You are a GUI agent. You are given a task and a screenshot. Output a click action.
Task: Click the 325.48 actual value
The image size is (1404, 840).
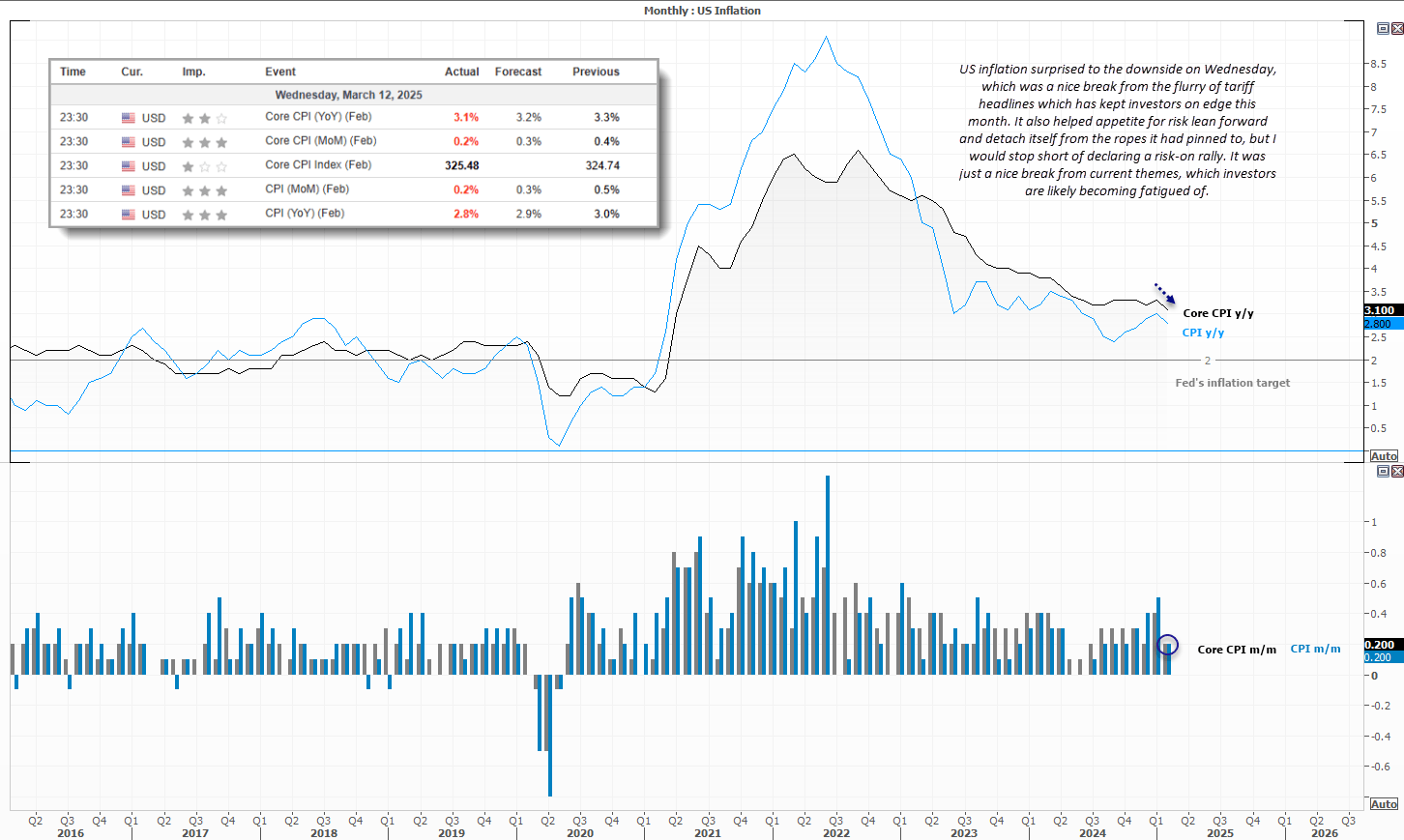[x=462, y=165]
